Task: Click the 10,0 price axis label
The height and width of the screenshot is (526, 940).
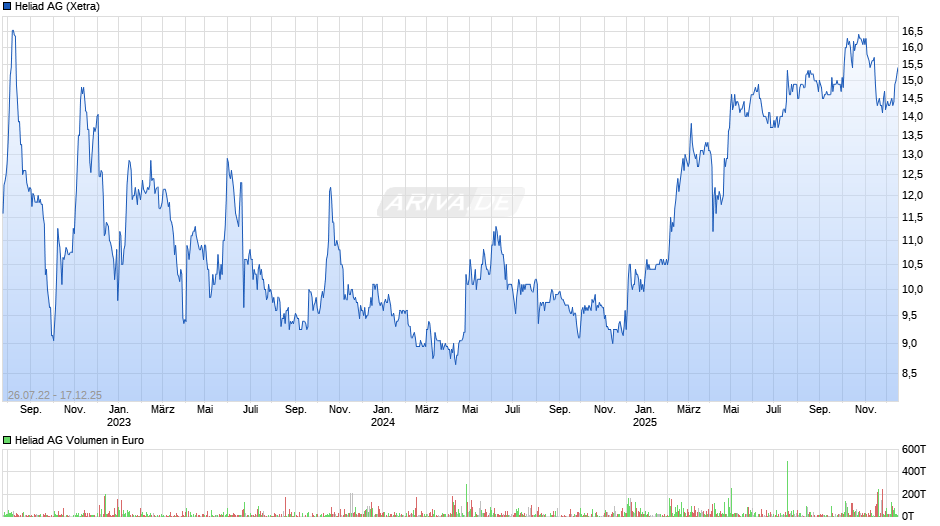Action: pos(912,290)
